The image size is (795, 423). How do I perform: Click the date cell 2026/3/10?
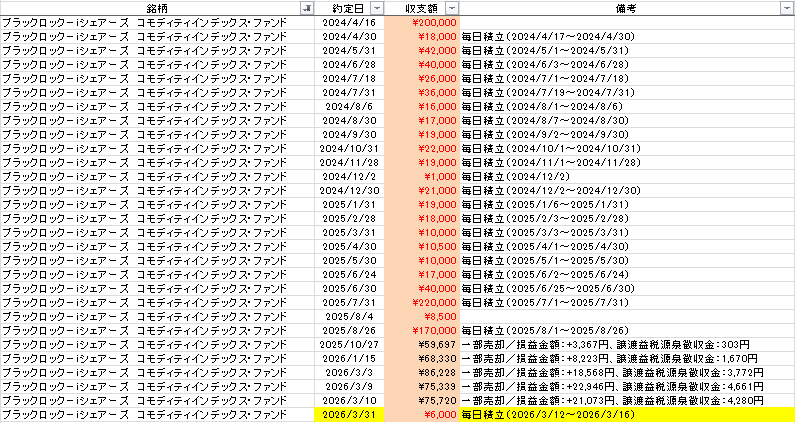tap(349, 401)
